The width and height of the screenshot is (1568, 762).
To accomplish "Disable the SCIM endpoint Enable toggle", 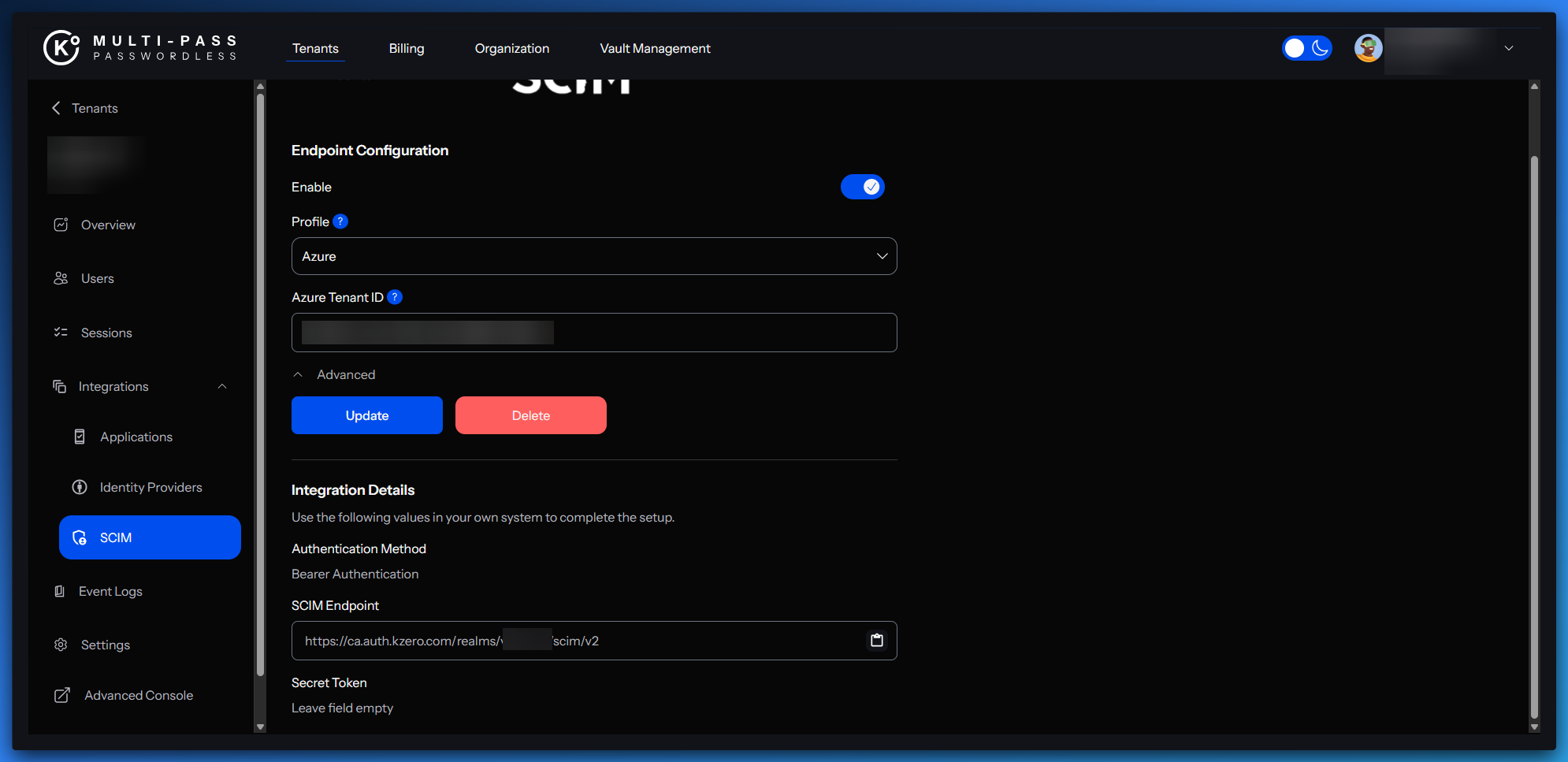I will [862, 187].
